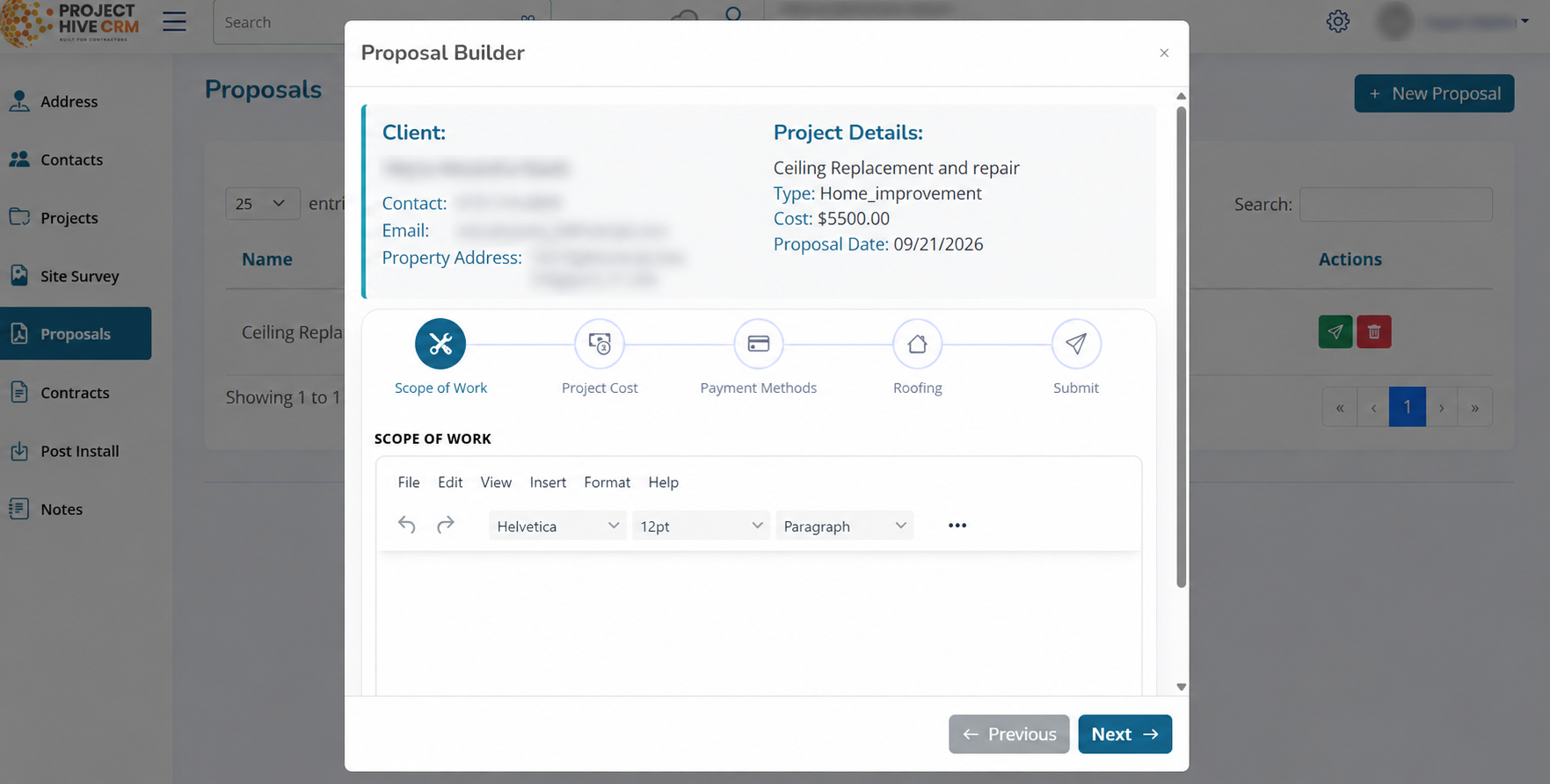Open the editor View menu
The width and height of the screenshot is (1550, 784).
(x=496, y=482)
